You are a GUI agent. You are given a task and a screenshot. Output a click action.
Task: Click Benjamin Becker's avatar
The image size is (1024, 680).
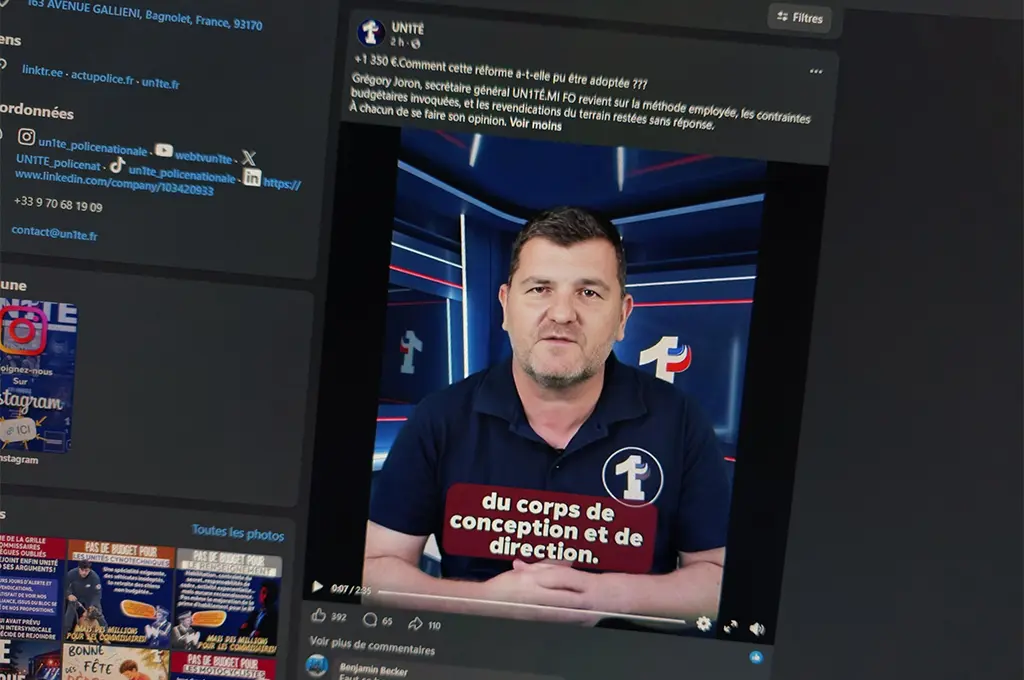coord(317,667)
